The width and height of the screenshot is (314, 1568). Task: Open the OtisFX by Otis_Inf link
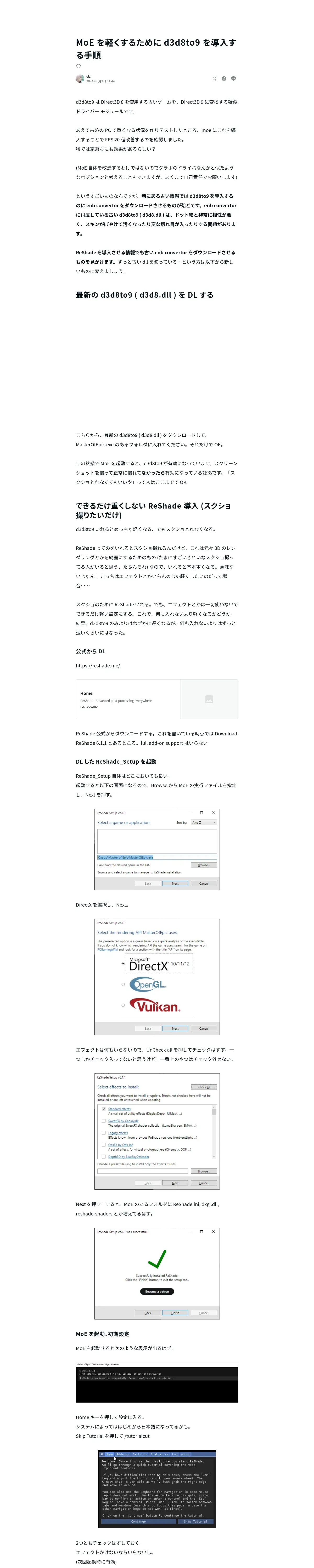coord(121,1144)
